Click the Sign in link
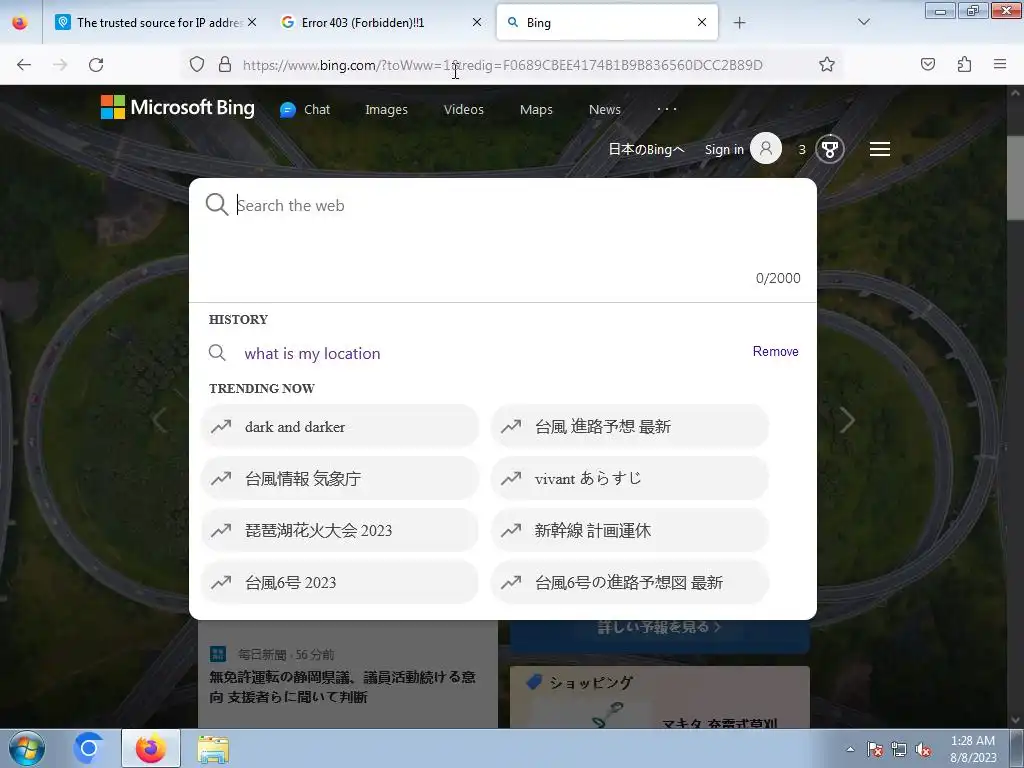The height and width of the screenshot is (768, 1024). pos(724,150)
